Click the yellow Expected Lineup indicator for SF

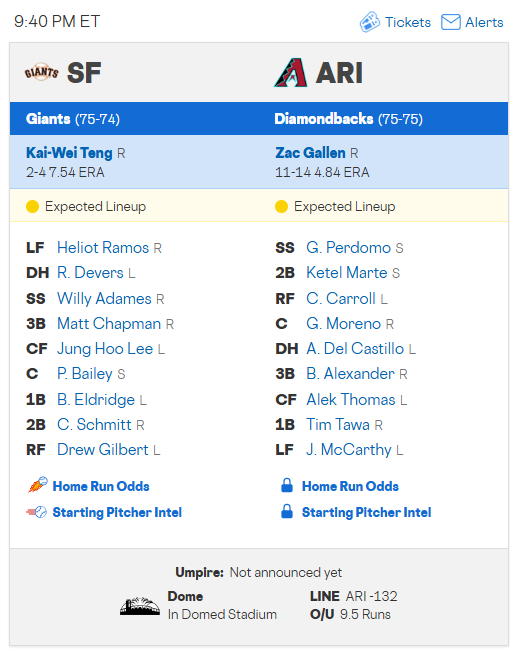pyautogui.click(x=33, y=206)
